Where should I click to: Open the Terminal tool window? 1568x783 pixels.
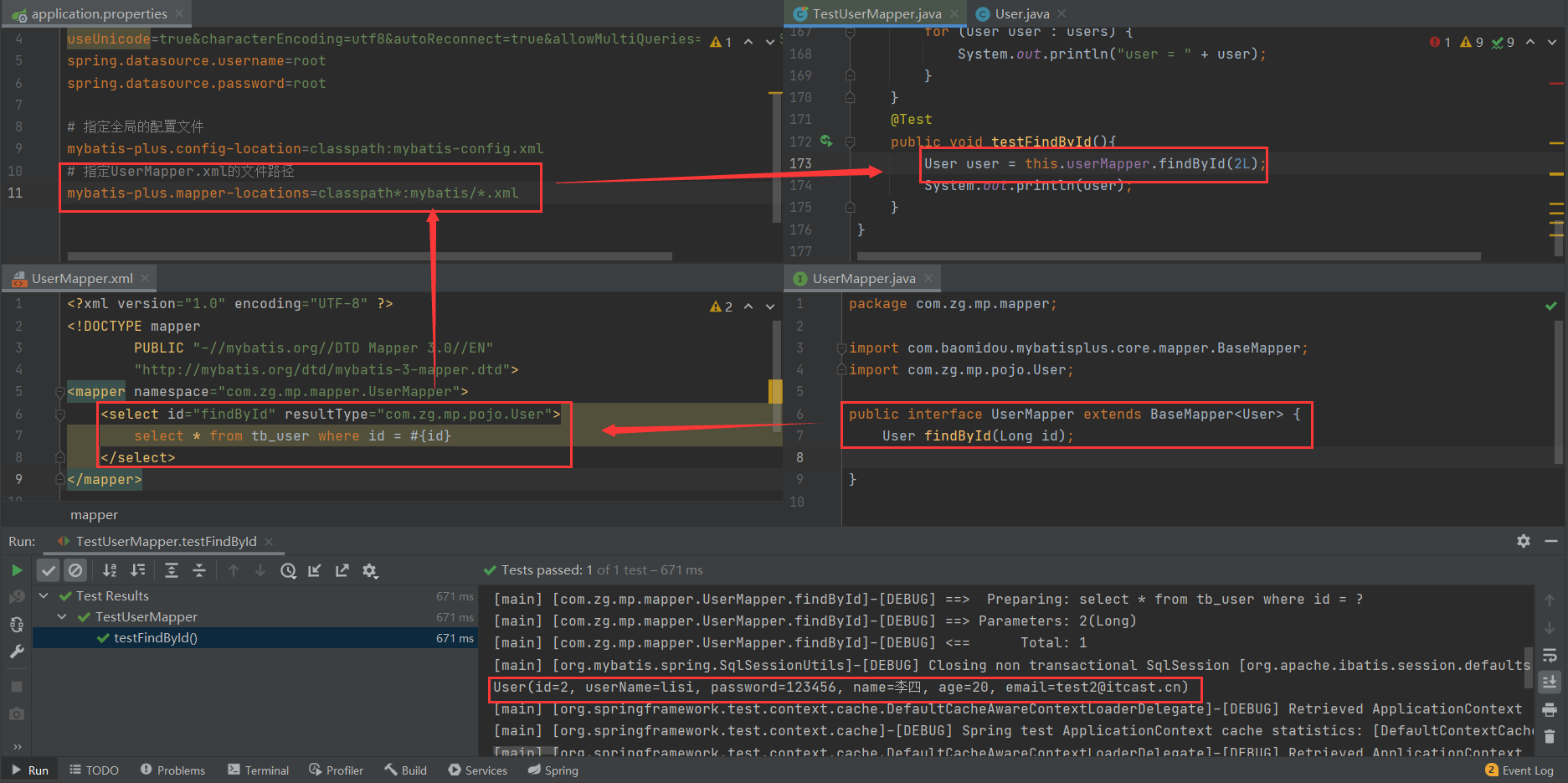(x=258, y=770)
